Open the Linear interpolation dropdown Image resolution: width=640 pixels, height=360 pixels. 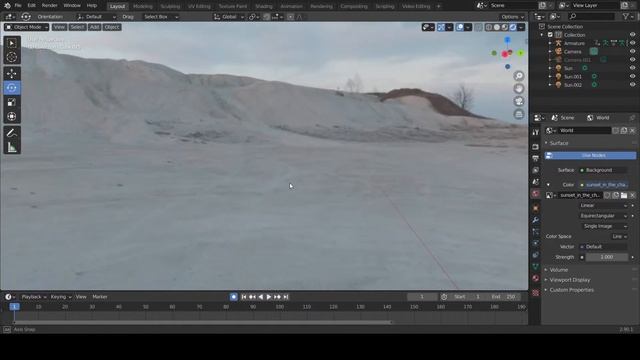[x=604, y=206]
